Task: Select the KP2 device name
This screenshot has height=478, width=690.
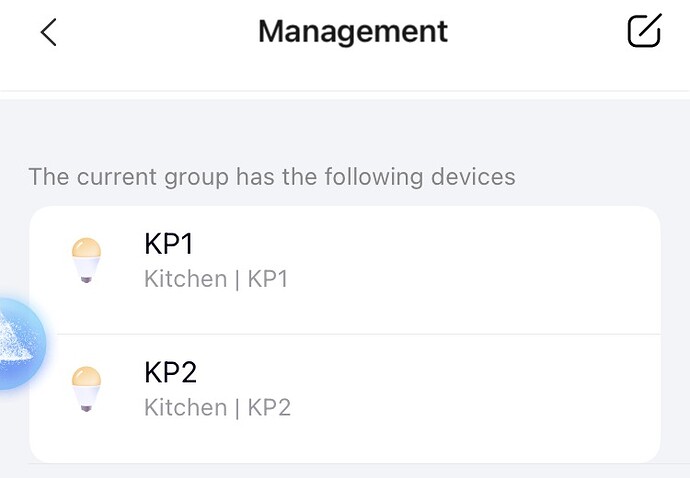Action: [x=171, y=374]
